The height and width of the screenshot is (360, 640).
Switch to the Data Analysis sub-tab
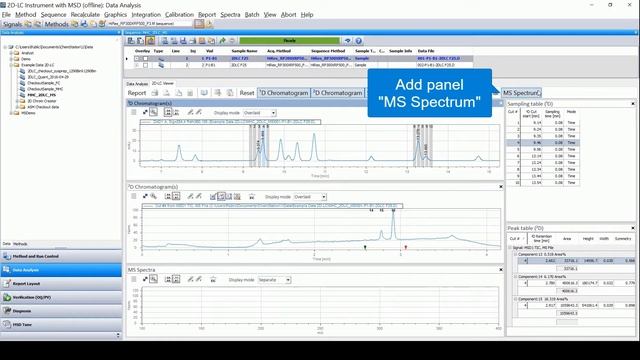pyautogui.click(x=137, y=84)
